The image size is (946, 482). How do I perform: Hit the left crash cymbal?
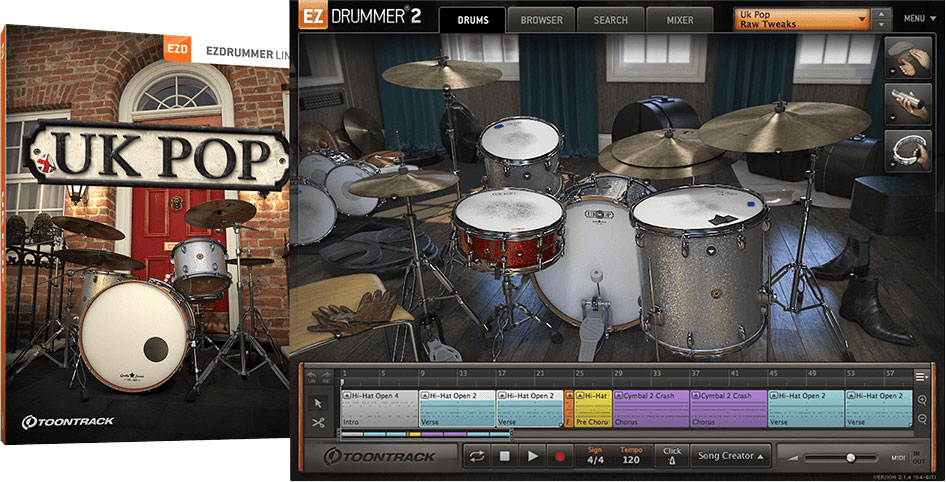pos(442,74)
